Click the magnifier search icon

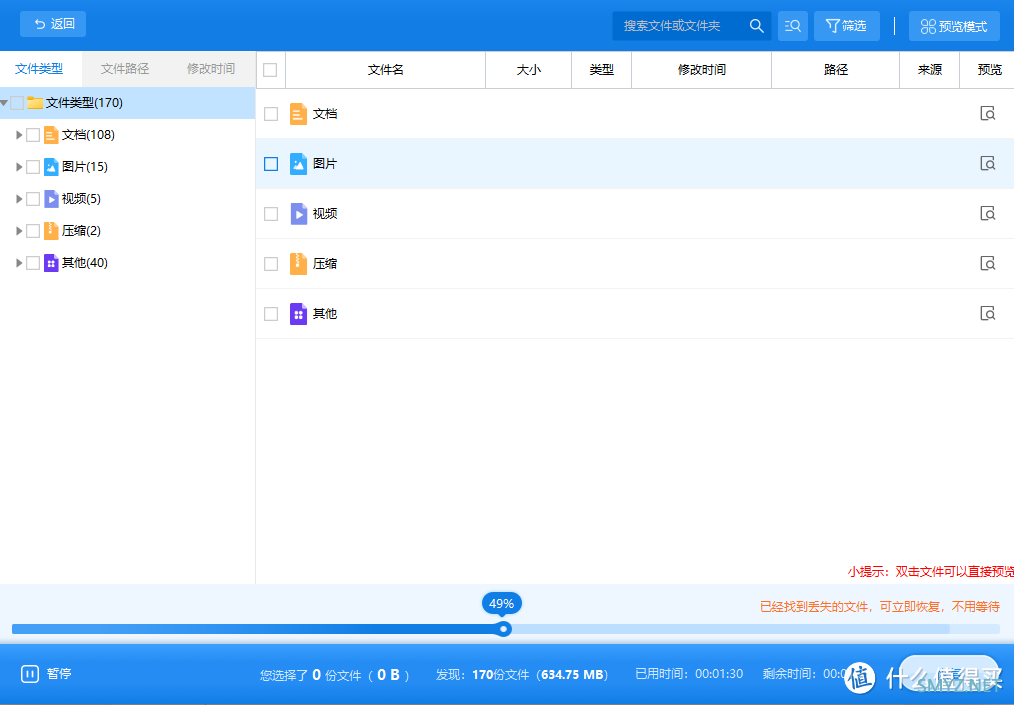[756, 26]
